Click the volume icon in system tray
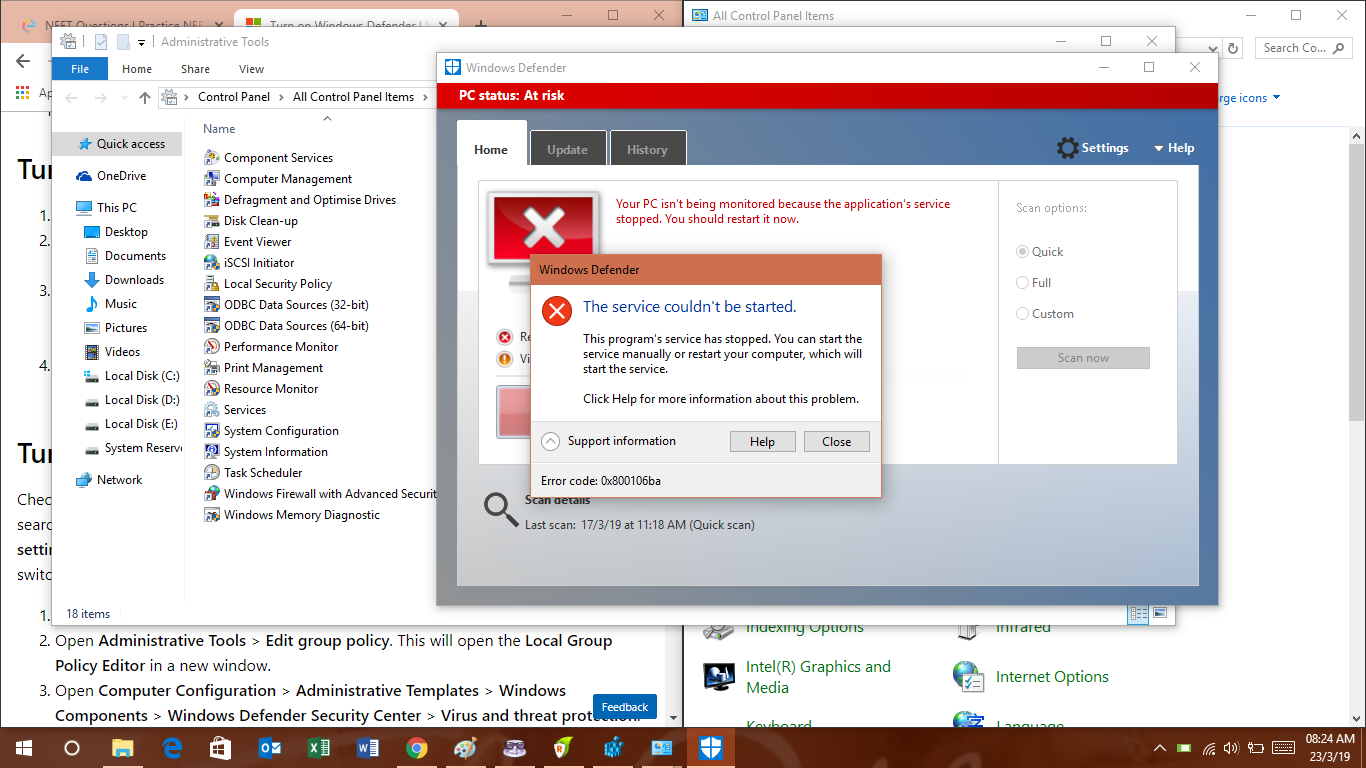The height and width of the screenshot is (768, 1366). click(1231, 748)
